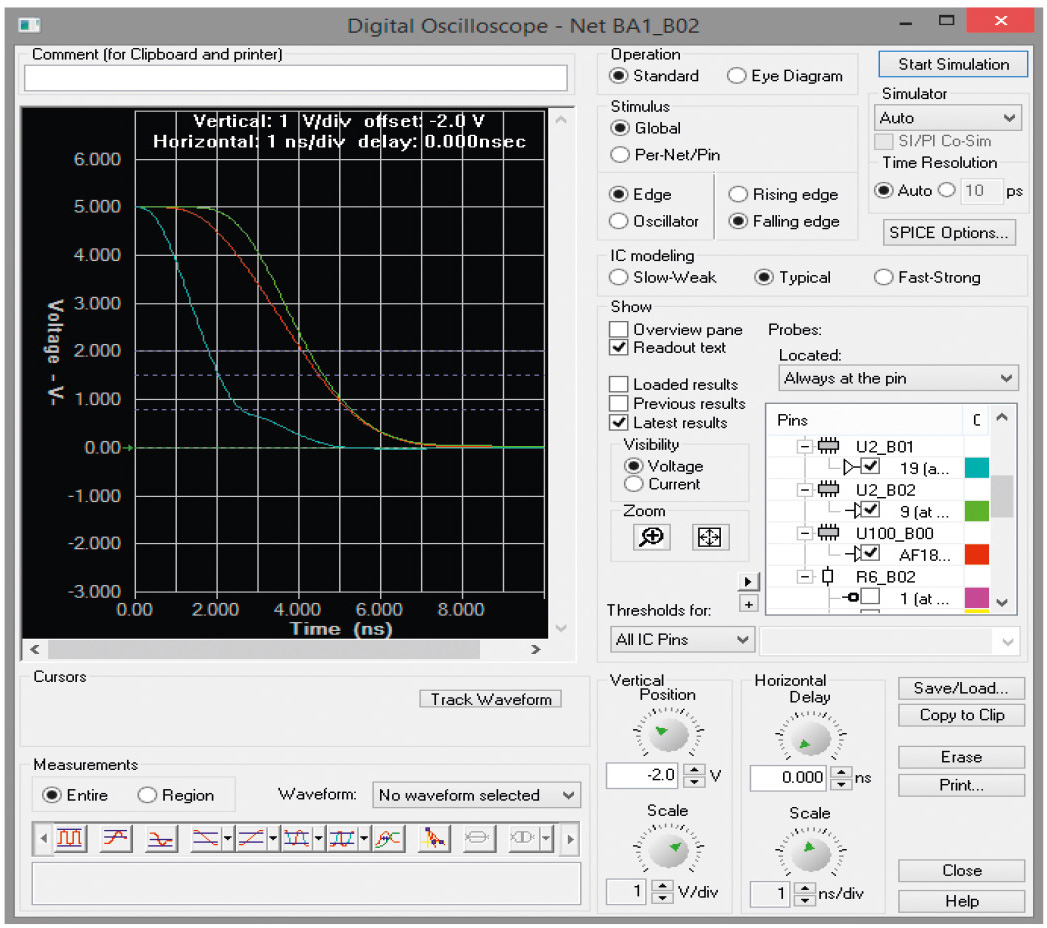Click the U2_B02 IC chip icon
Image resolution: width=1047 pixels, height=928 pixels.
point(829,489)
